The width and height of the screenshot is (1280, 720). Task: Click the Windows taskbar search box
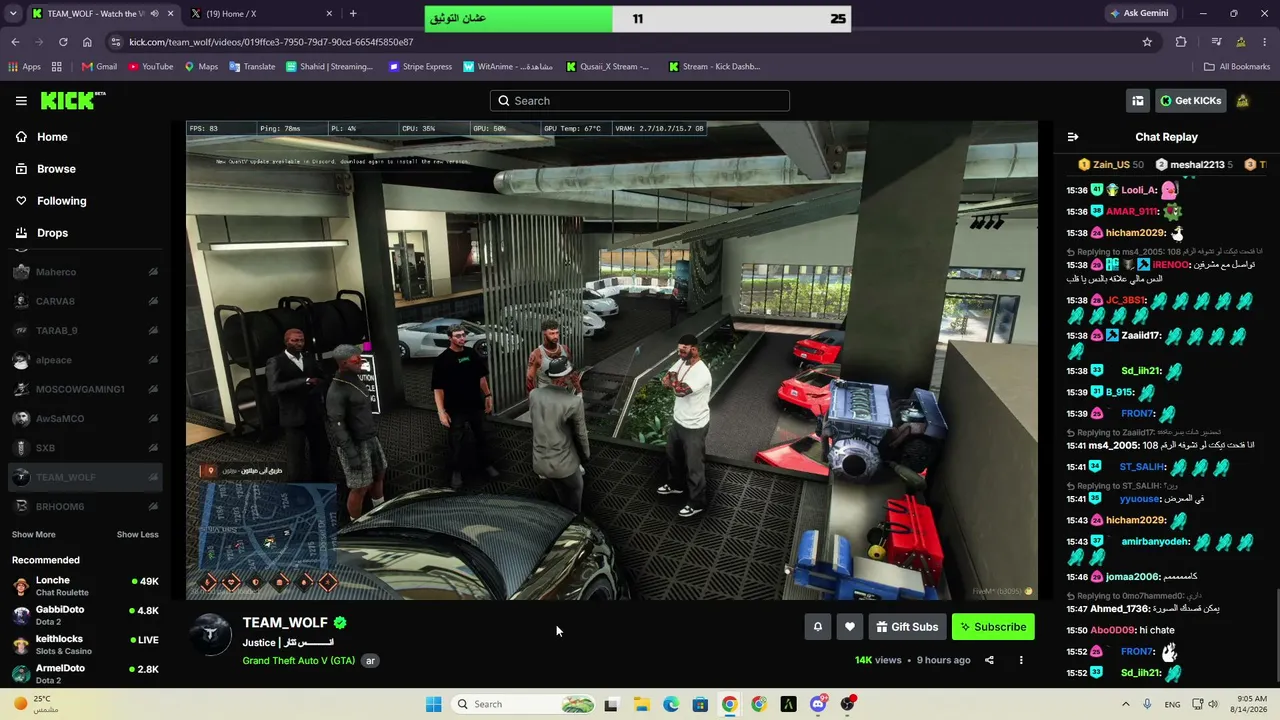point(524,704)
